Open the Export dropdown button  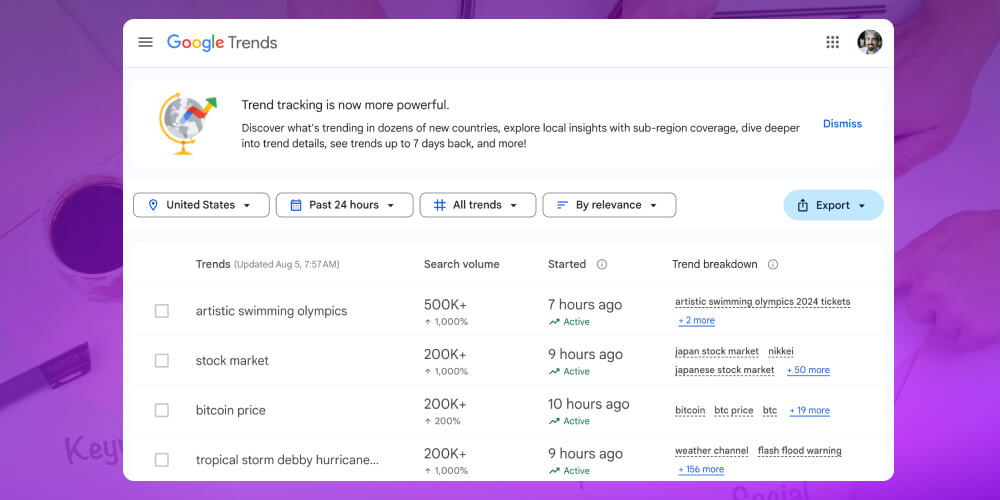pyautogui.click(x=834, y=205)
